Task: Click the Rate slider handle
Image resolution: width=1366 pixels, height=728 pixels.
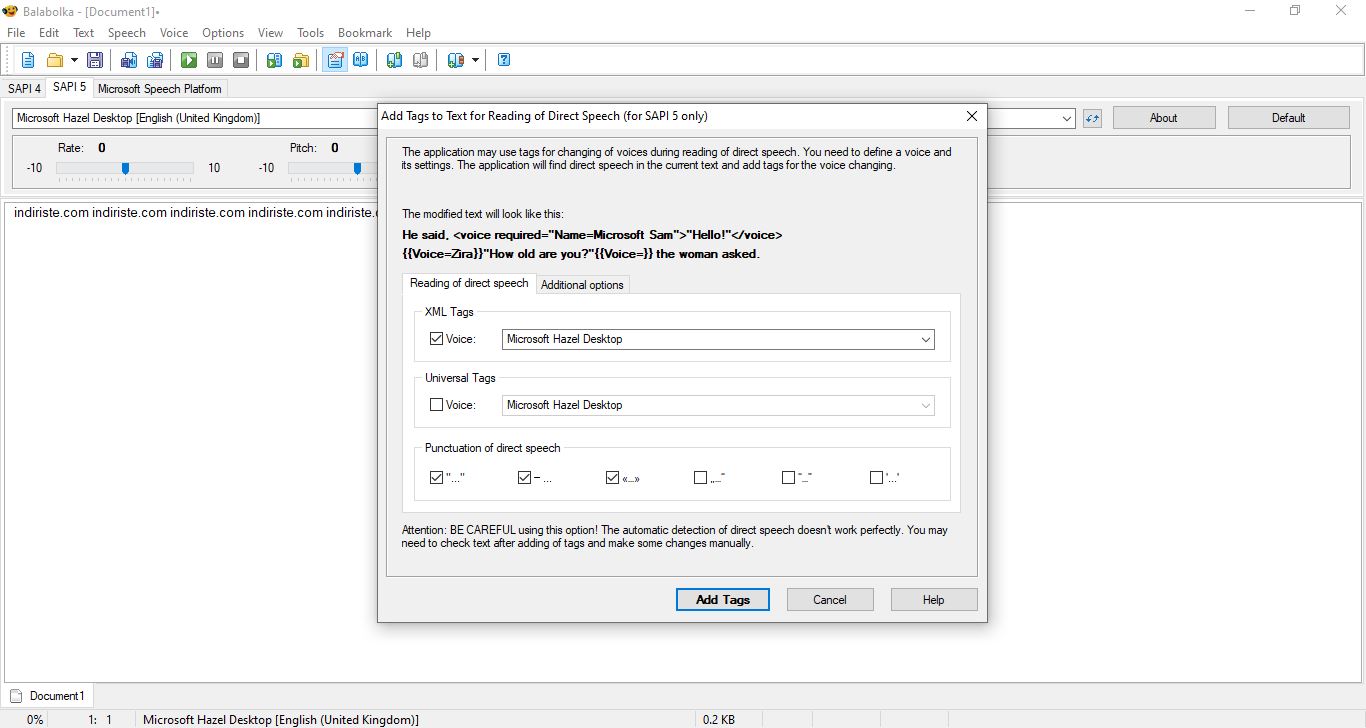Action: (125, 168)
